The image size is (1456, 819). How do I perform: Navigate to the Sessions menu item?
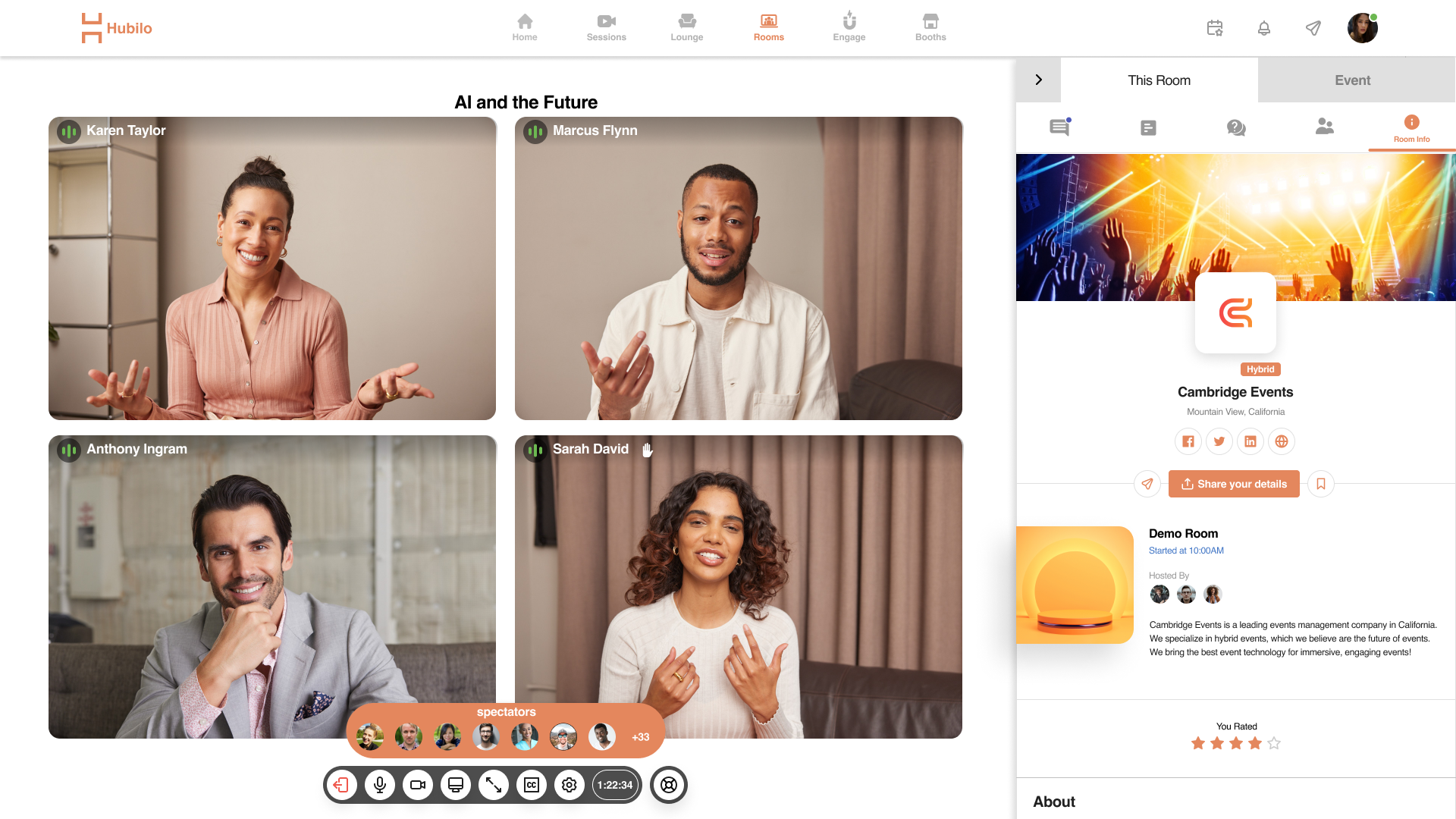pyautogui.click(x=606, y=28)
